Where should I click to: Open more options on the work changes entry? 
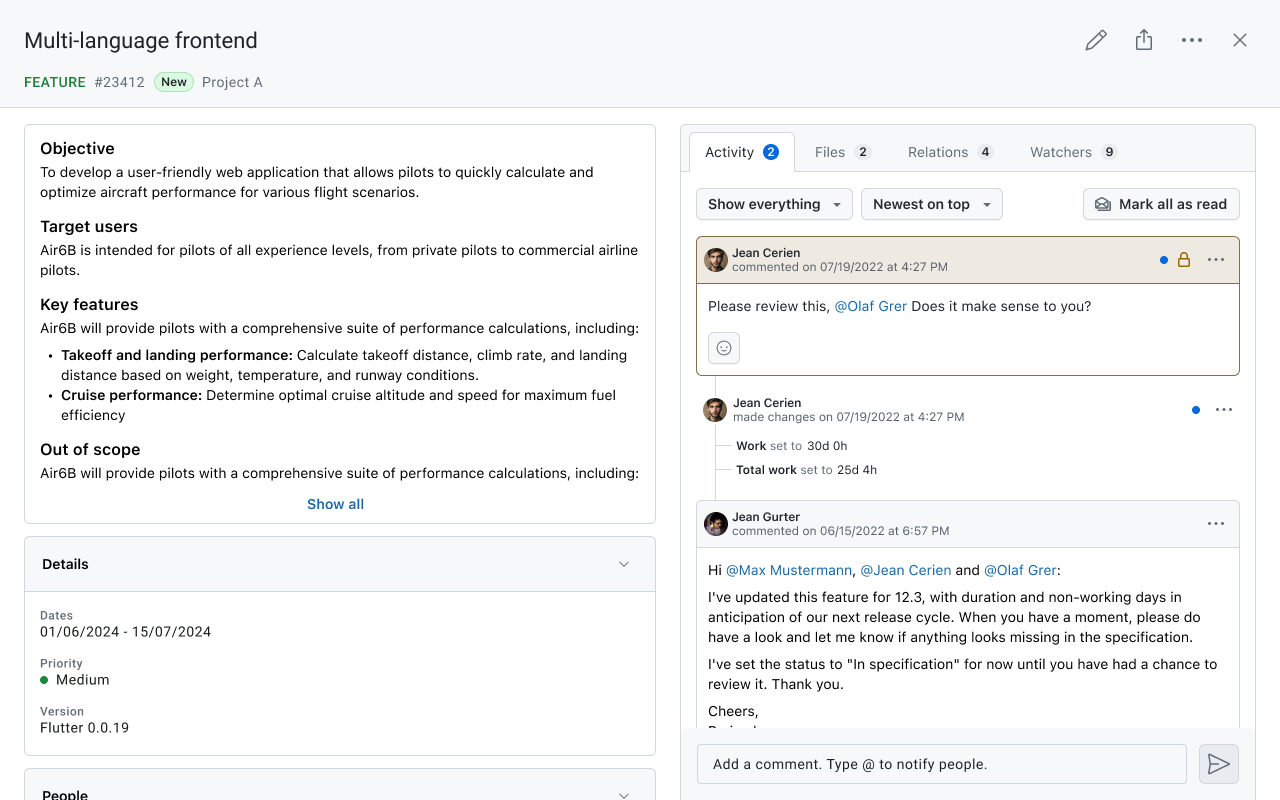(1224, 410)
